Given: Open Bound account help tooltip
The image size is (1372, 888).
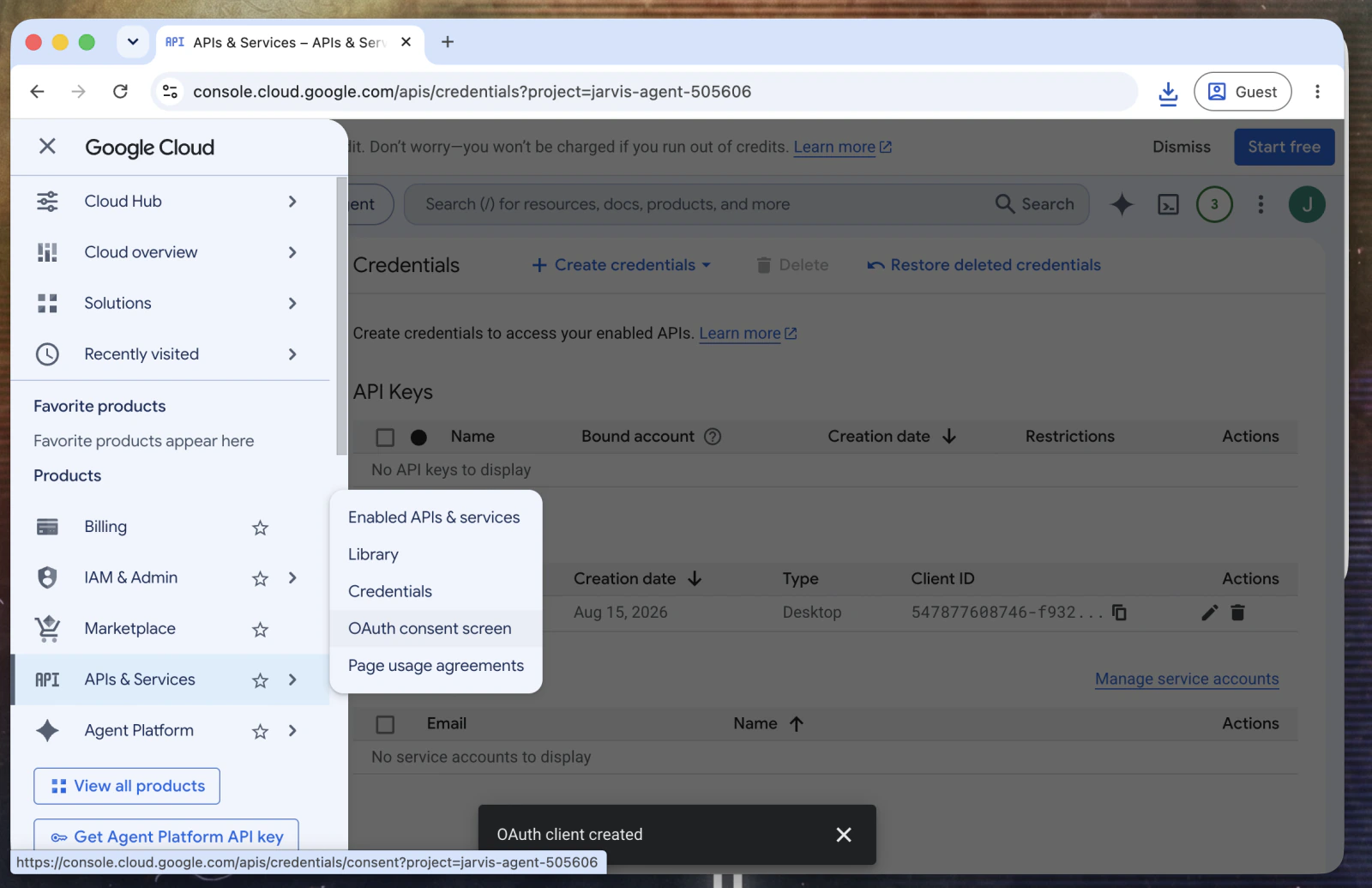Looking at the screenshot, I should tap(713, 437).
